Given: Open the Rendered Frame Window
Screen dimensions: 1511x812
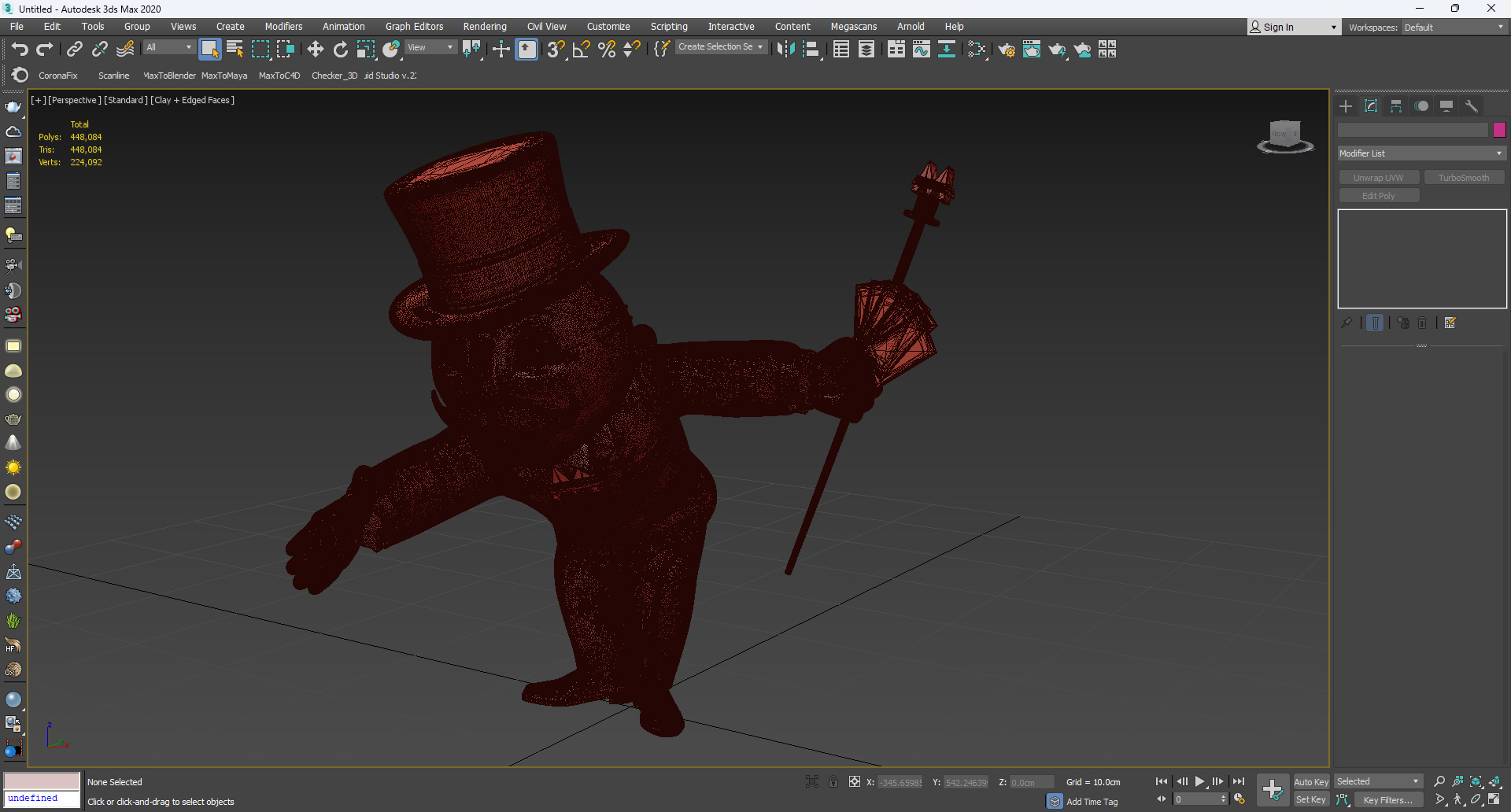Looking at the screenshot, I should tap(1032, 50).
